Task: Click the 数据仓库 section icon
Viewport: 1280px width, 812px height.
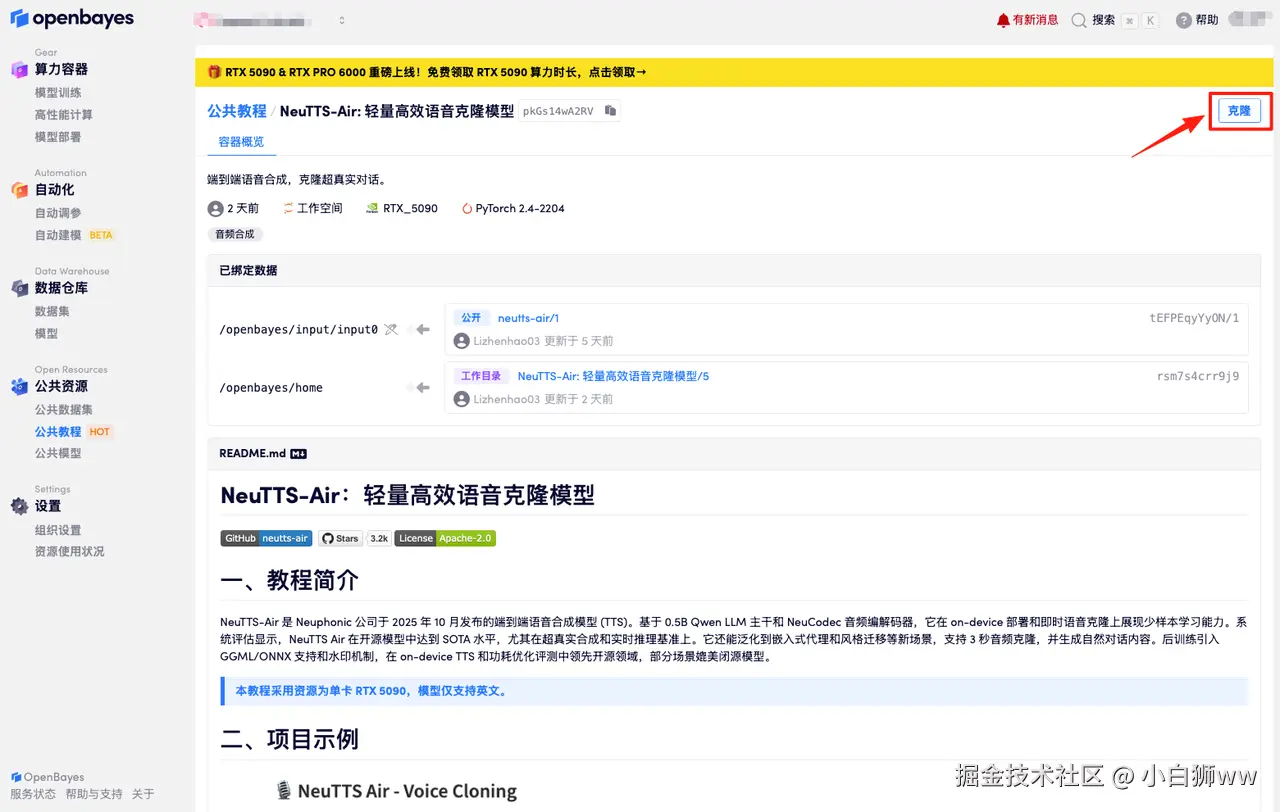Action: point(19,288)
